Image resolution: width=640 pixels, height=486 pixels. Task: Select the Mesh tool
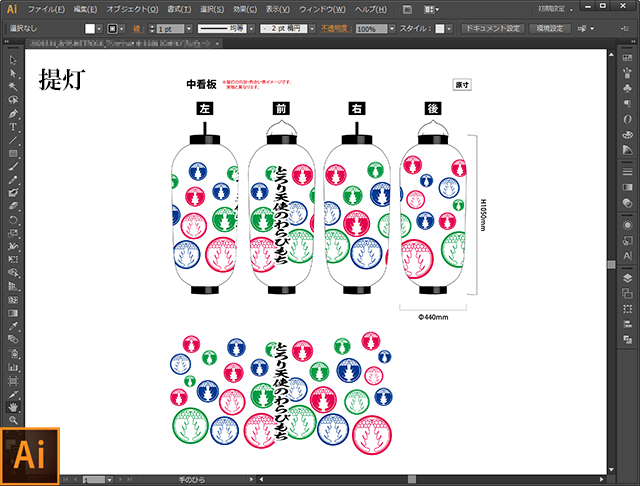pyautogui.click(x=13, y=300)
